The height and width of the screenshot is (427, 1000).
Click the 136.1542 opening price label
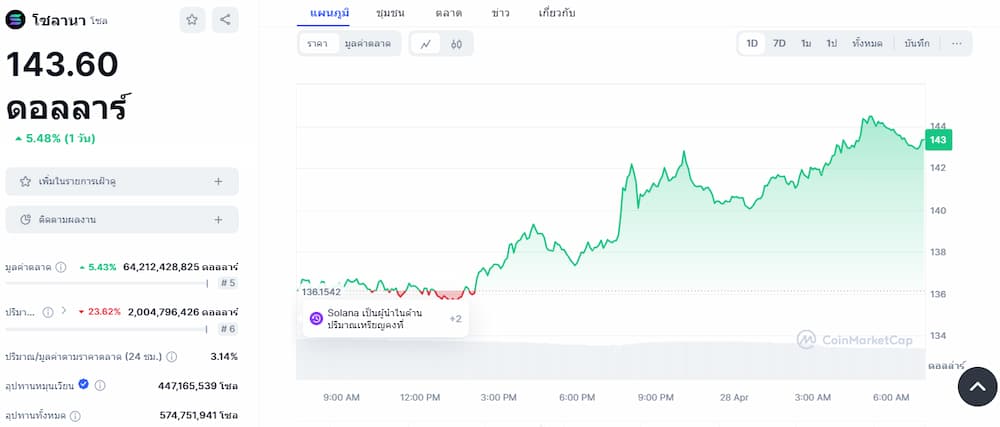pyautogui.click(x=319, y=292)
